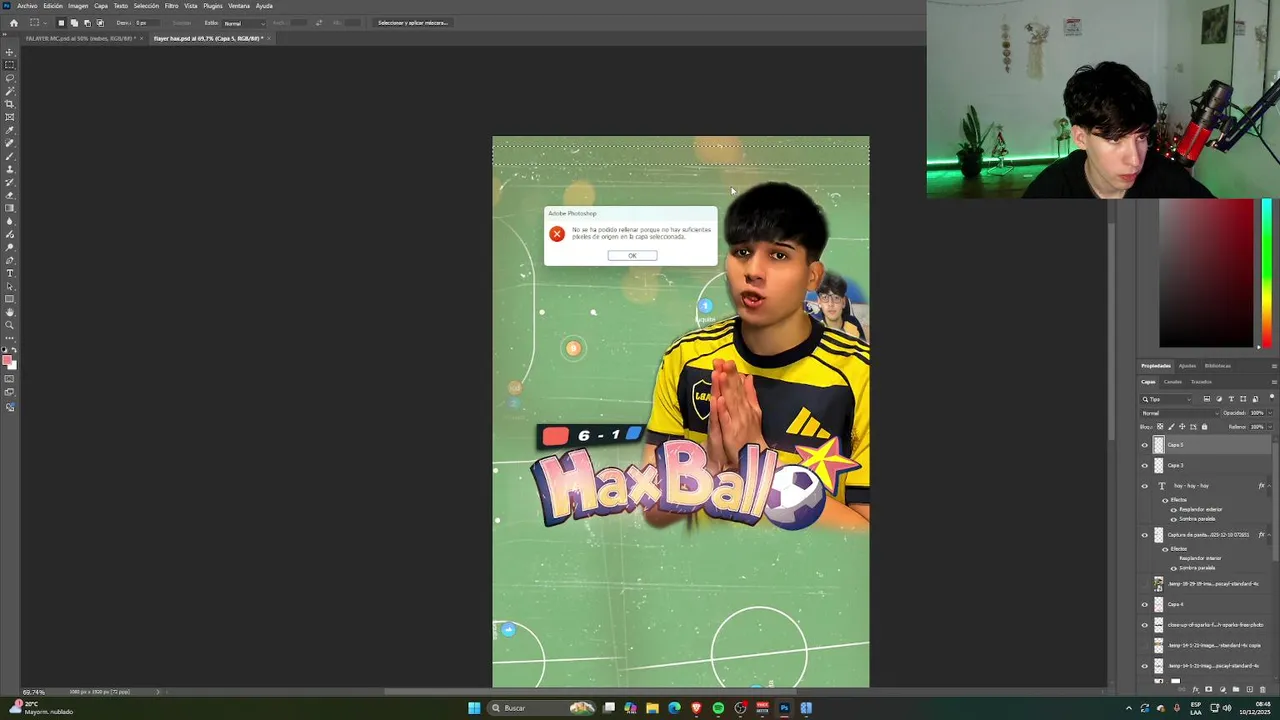Open Spotify from the Windows taskbar
The height and width of the screenshot is (720, 1280).
coord(718,708)
